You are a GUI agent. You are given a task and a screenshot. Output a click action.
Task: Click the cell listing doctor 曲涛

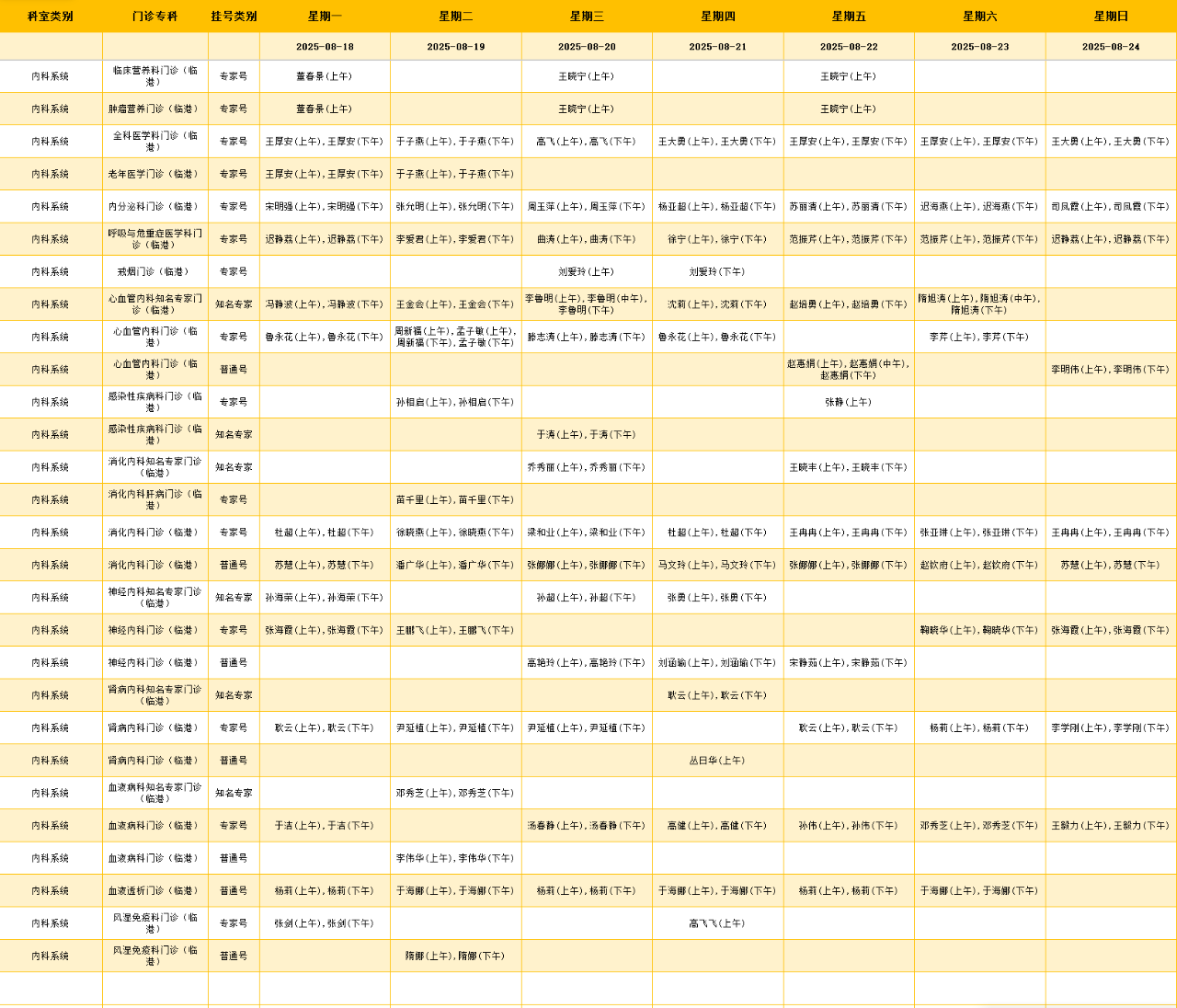tap(587, 239)
